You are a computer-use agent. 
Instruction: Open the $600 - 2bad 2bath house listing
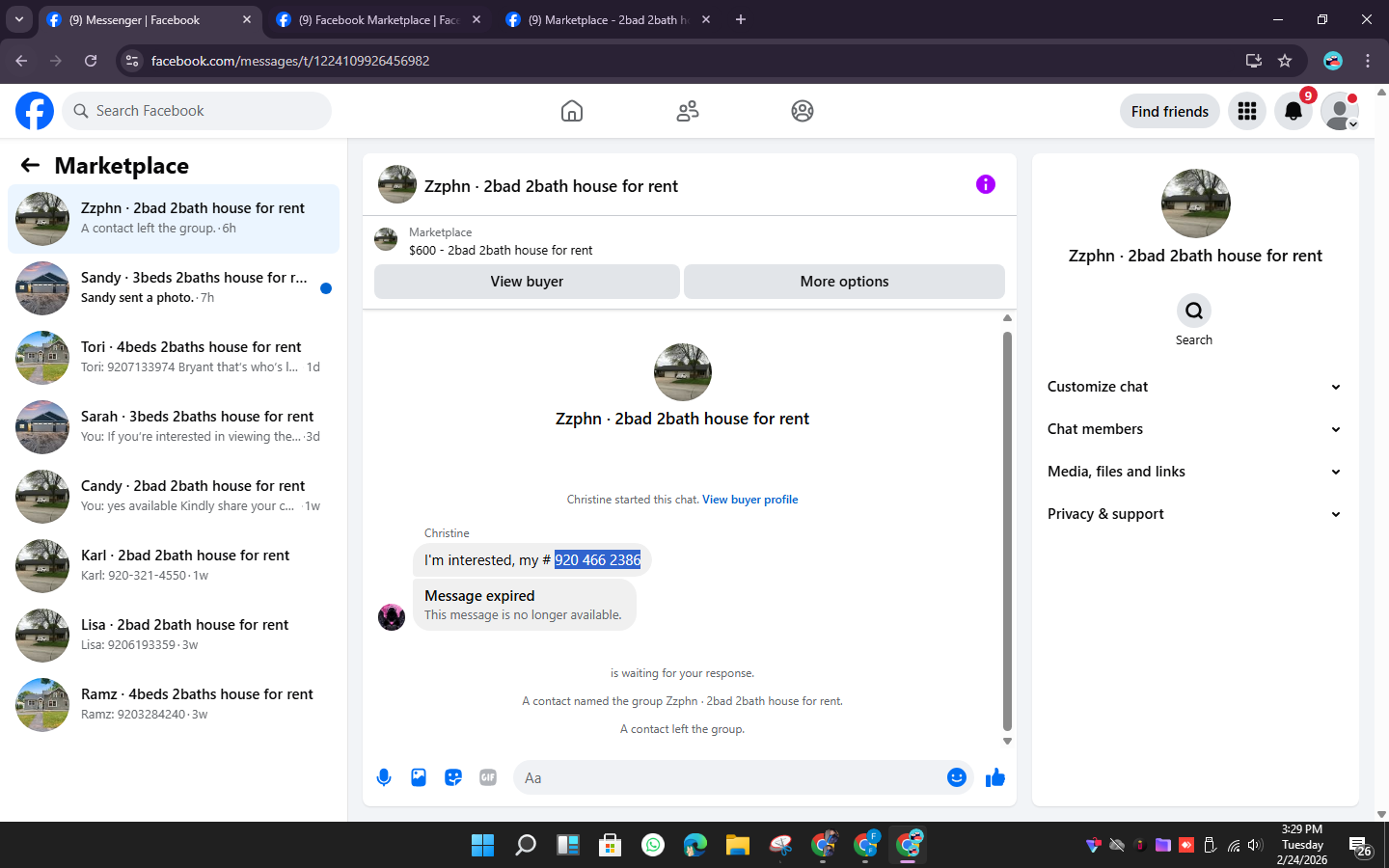[501, 250]
